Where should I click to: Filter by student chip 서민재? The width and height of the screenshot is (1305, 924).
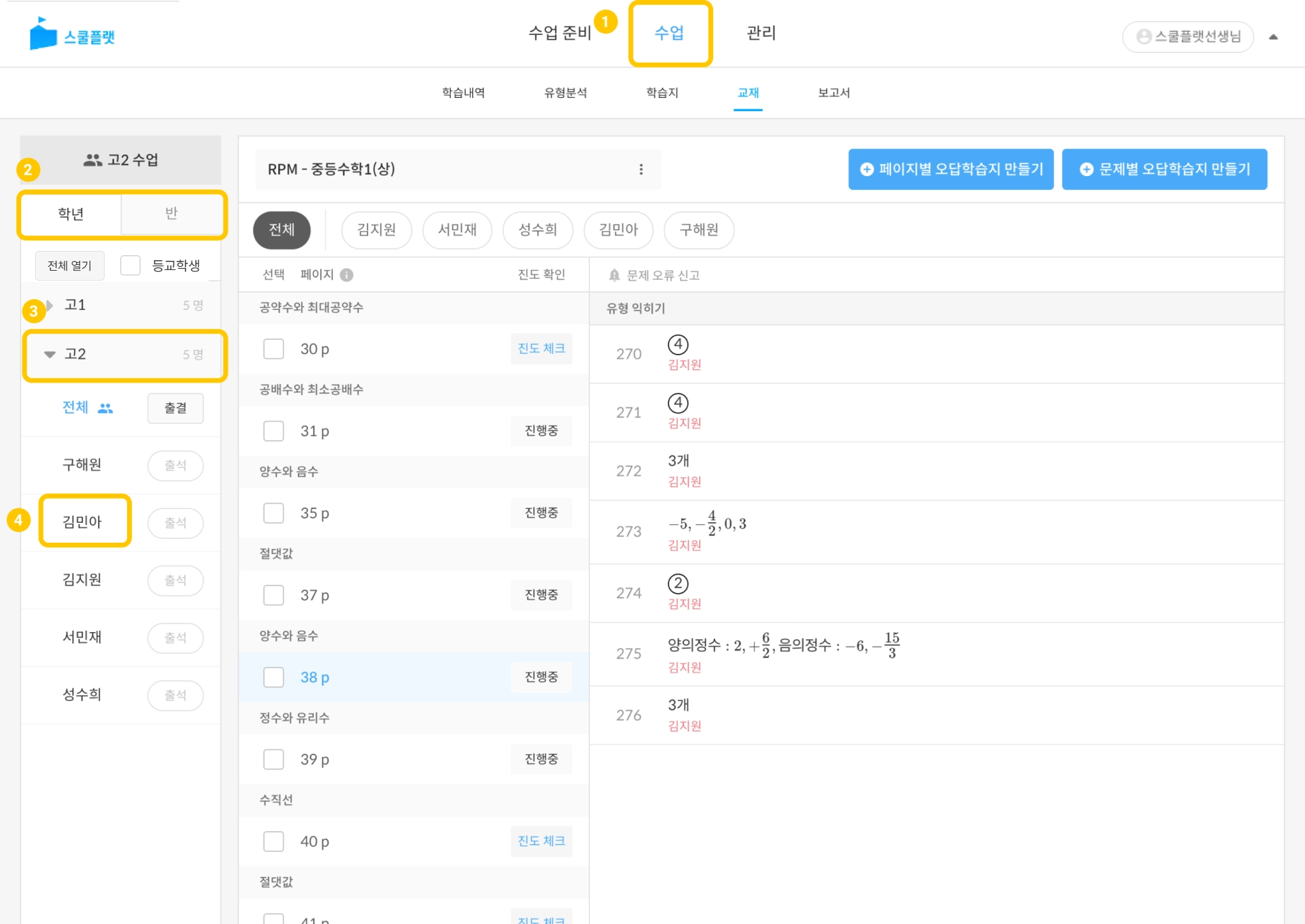(x=457, y=230)
